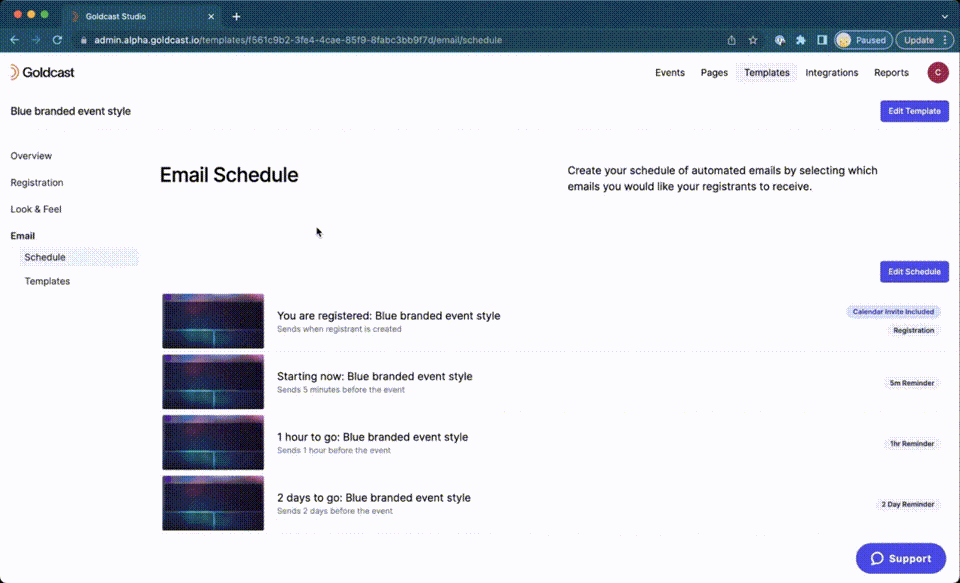
Task: Click the browser address bar URL
Action: 298,40
